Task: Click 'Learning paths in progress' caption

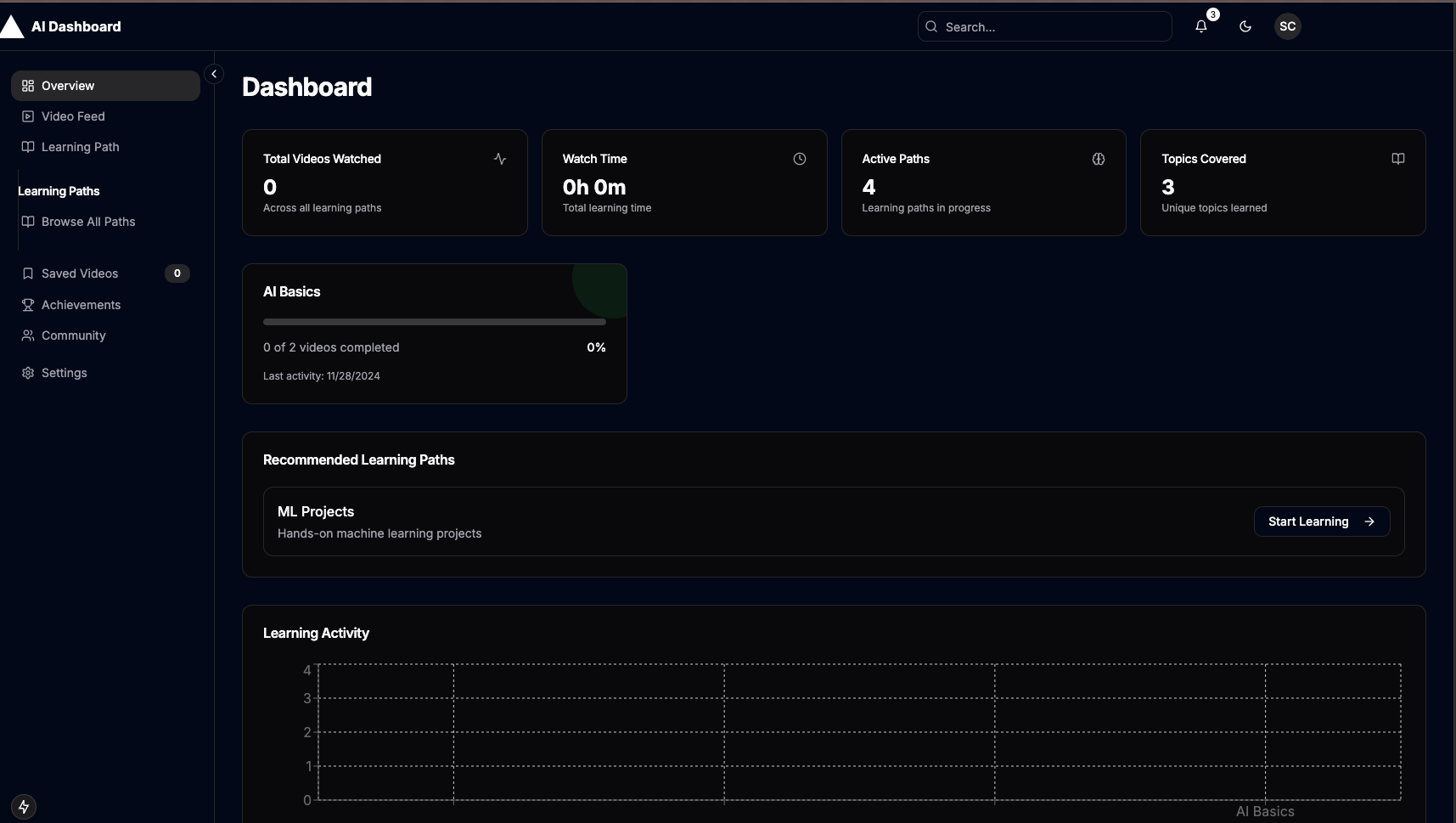Action: (926, 208)
